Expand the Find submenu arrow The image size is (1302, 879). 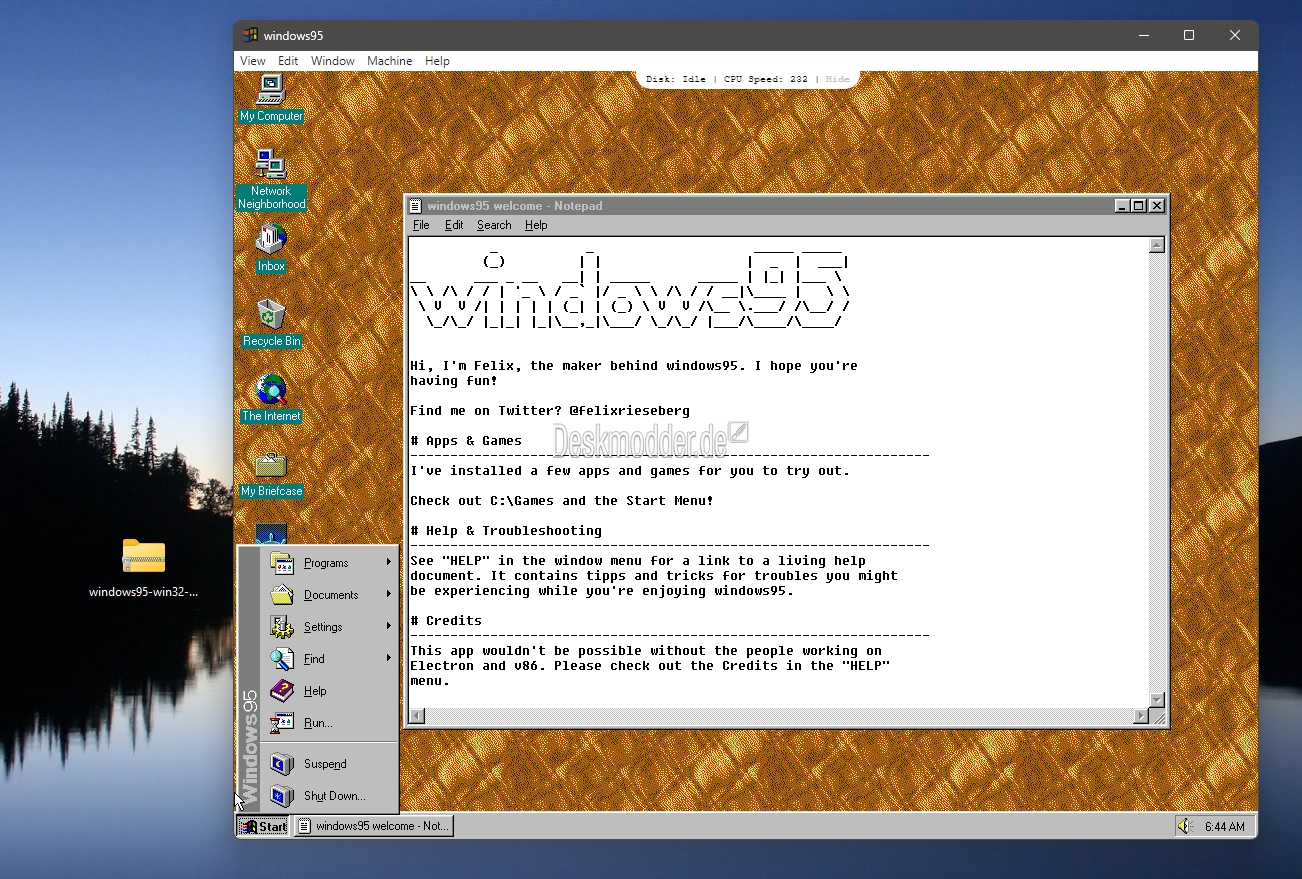[389, 658]
